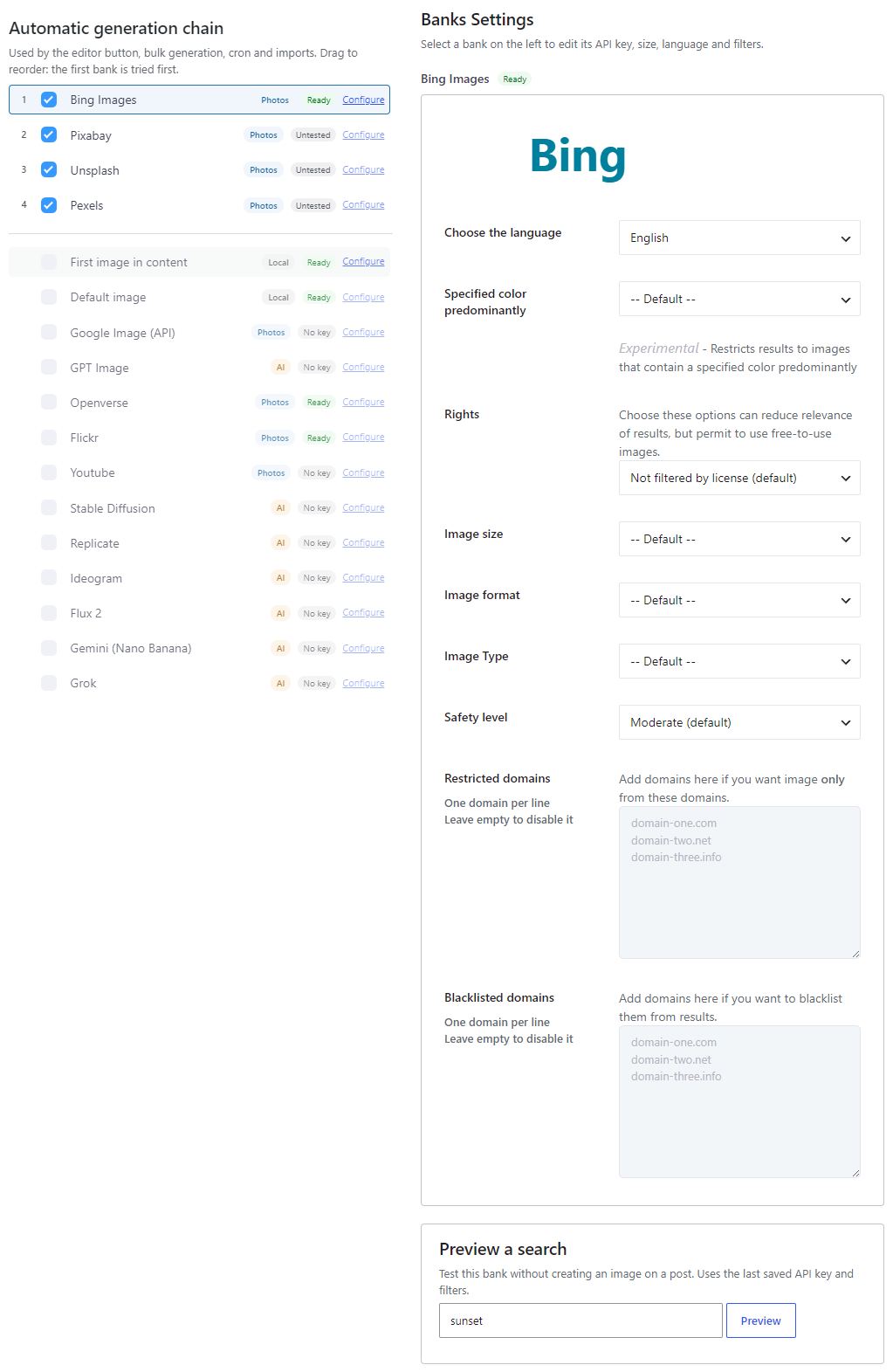The height and width of the screenshot is (1372, 893).
Task: Enable the Default image checkbox
Action: (x=49, y=297)
